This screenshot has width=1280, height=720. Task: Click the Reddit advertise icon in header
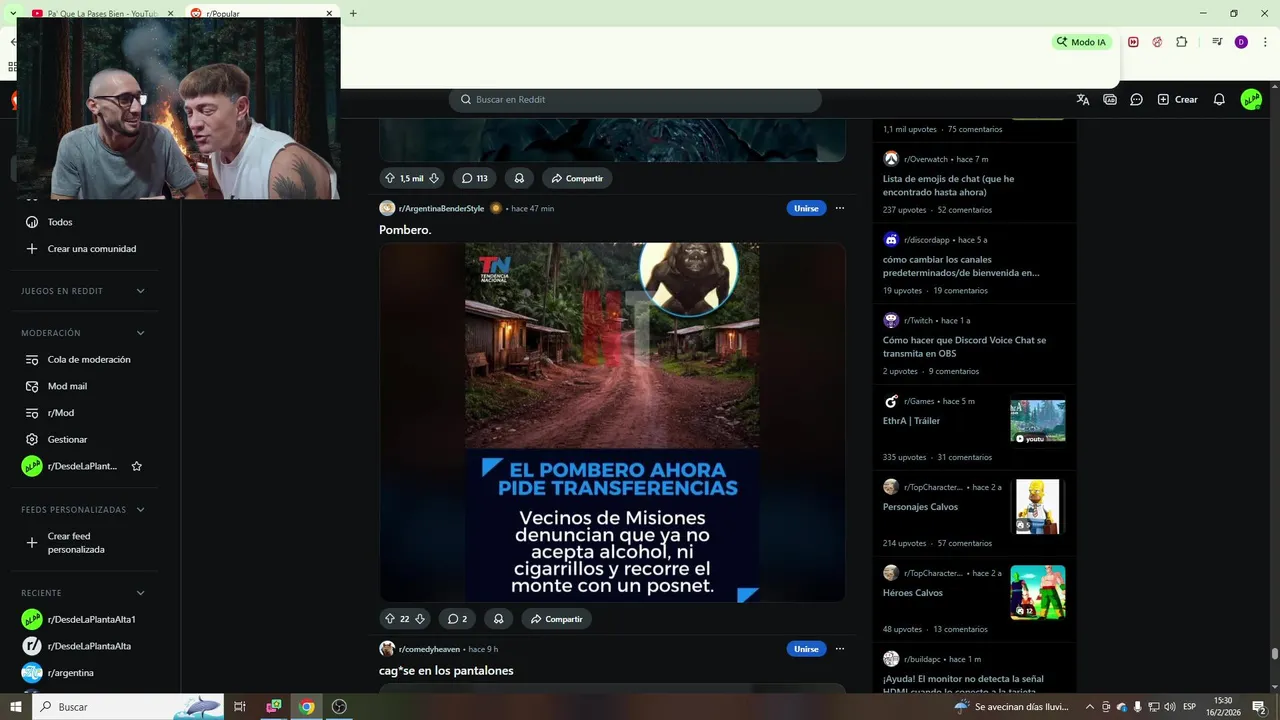tap(1110, 99)
